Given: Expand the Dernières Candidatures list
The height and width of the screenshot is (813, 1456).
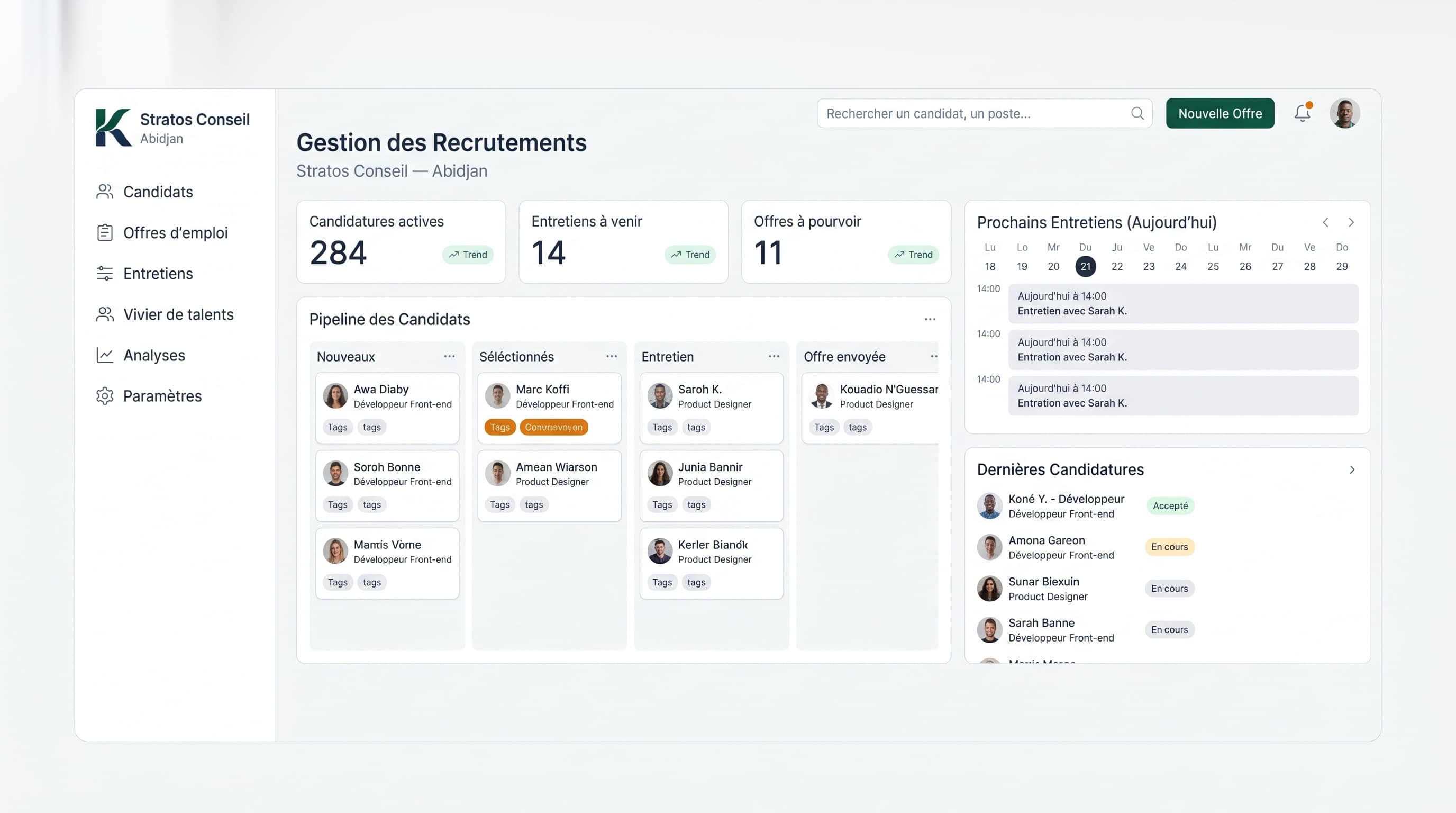Looking at the screenshot, I should pos(1352,470).
